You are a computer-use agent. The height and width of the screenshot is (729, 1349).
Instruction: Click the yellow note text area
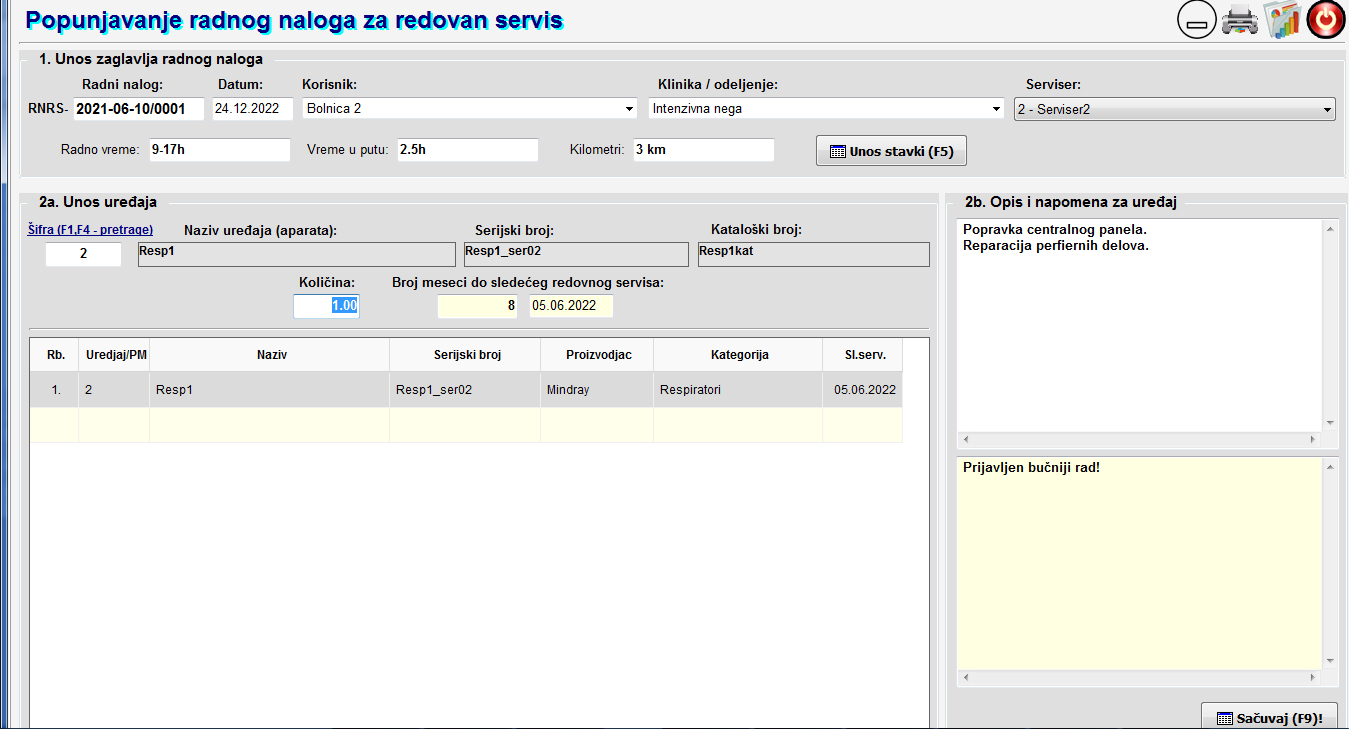coord(1139,564)
